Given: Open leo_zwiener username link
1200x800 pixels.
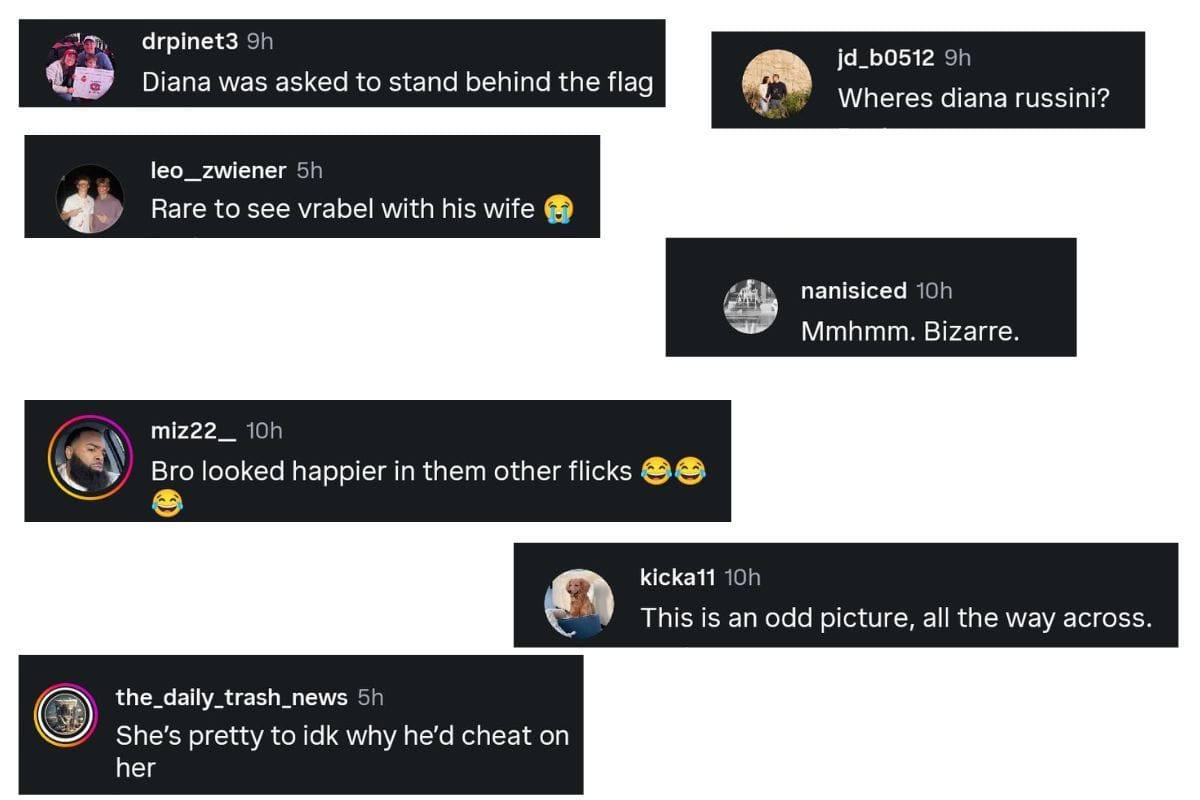Looking at the screenshot, I should click(218, 171).
